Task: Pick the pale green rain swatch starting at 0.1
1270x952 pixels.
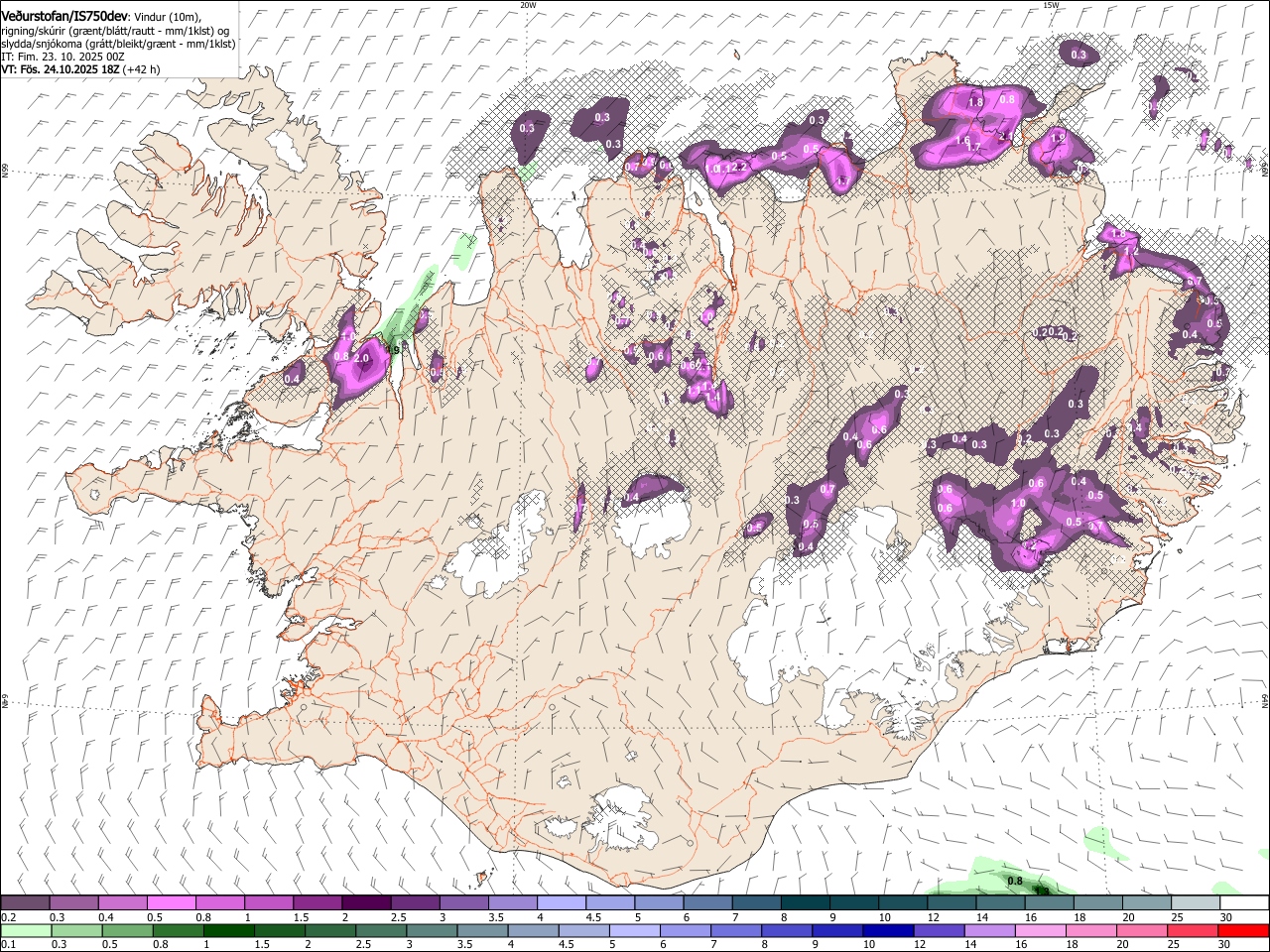Action: pos(26,930)
